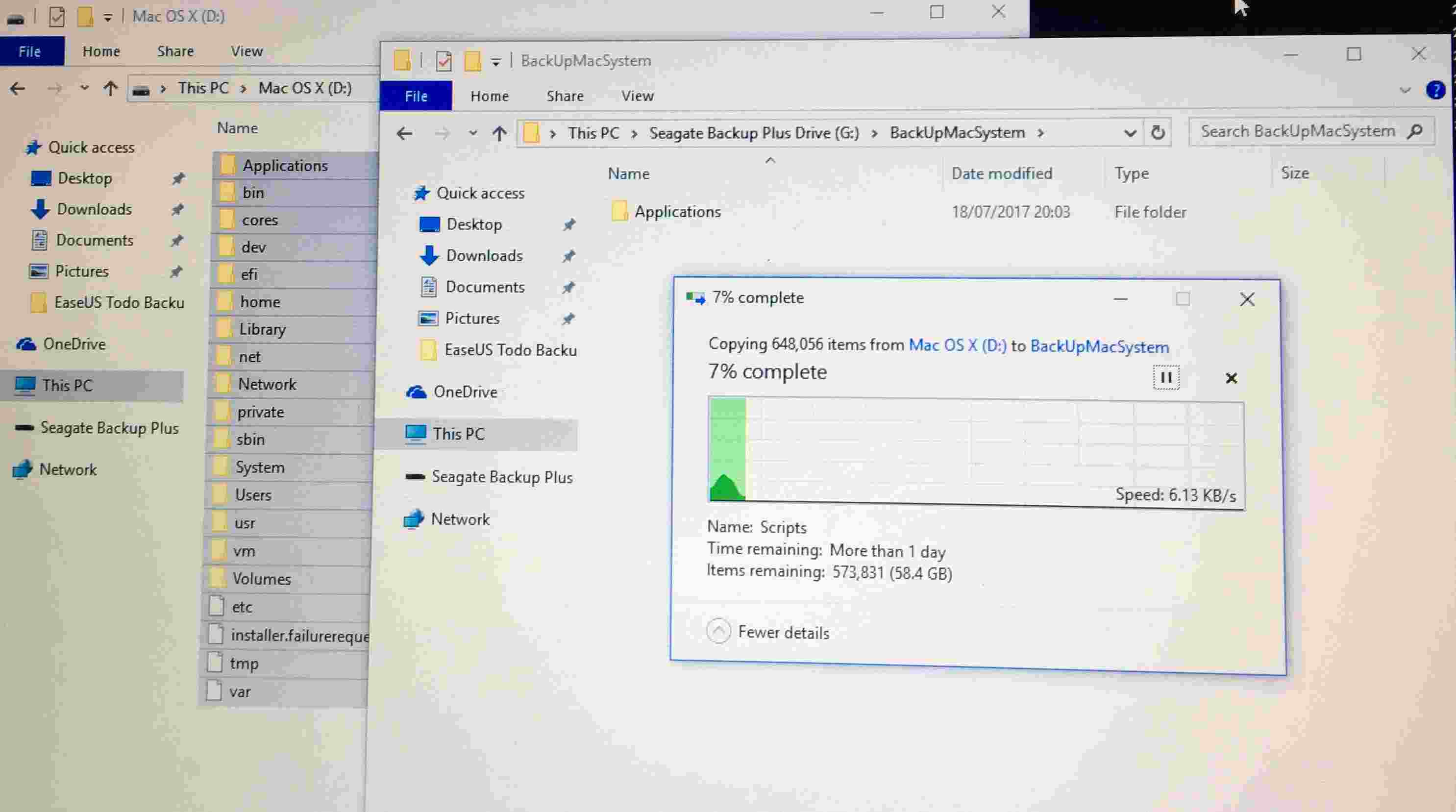This screenshot has width=1456, height=812.
Task: Expand address bar history dropdown
Action: [x=1129, y=133]
